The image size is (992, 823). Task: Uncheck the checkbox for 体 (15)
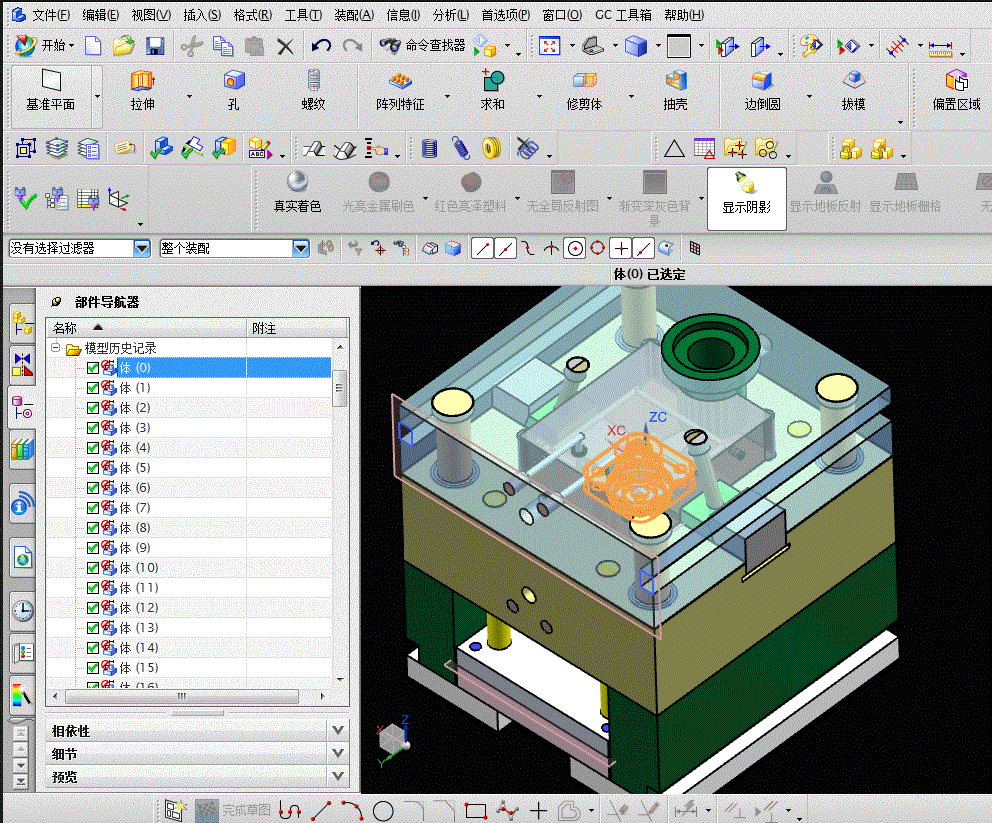click(93, 668)
